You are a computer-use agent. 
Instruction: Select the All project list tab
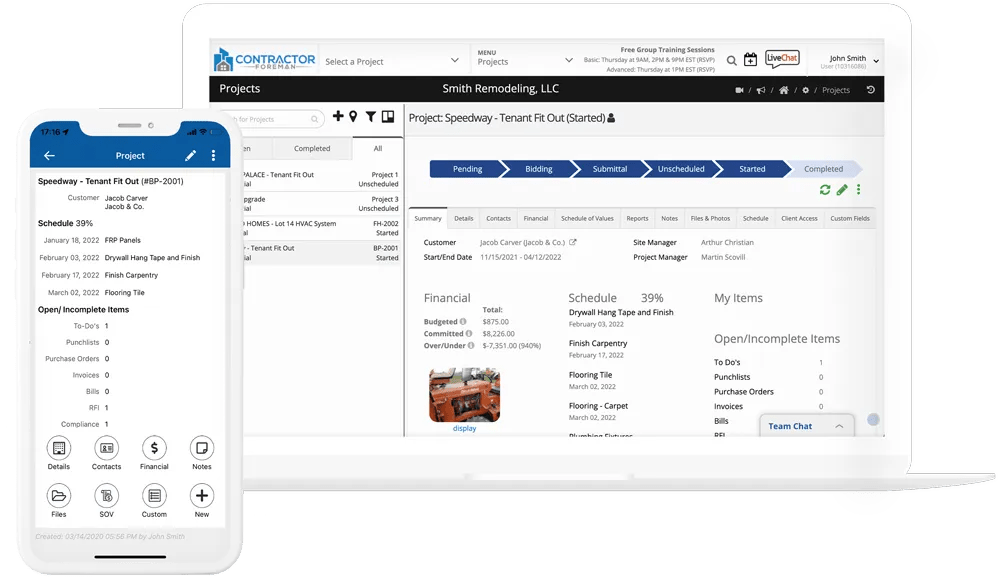point(378,149)
